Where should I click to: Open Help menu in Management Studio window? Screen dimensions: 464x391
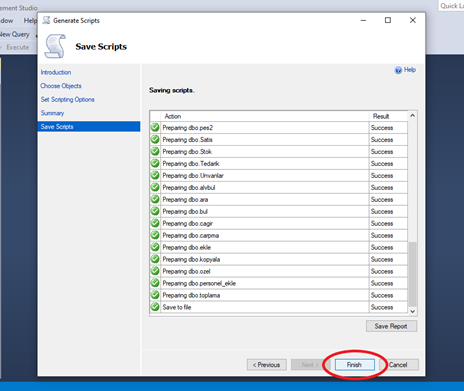30,21
